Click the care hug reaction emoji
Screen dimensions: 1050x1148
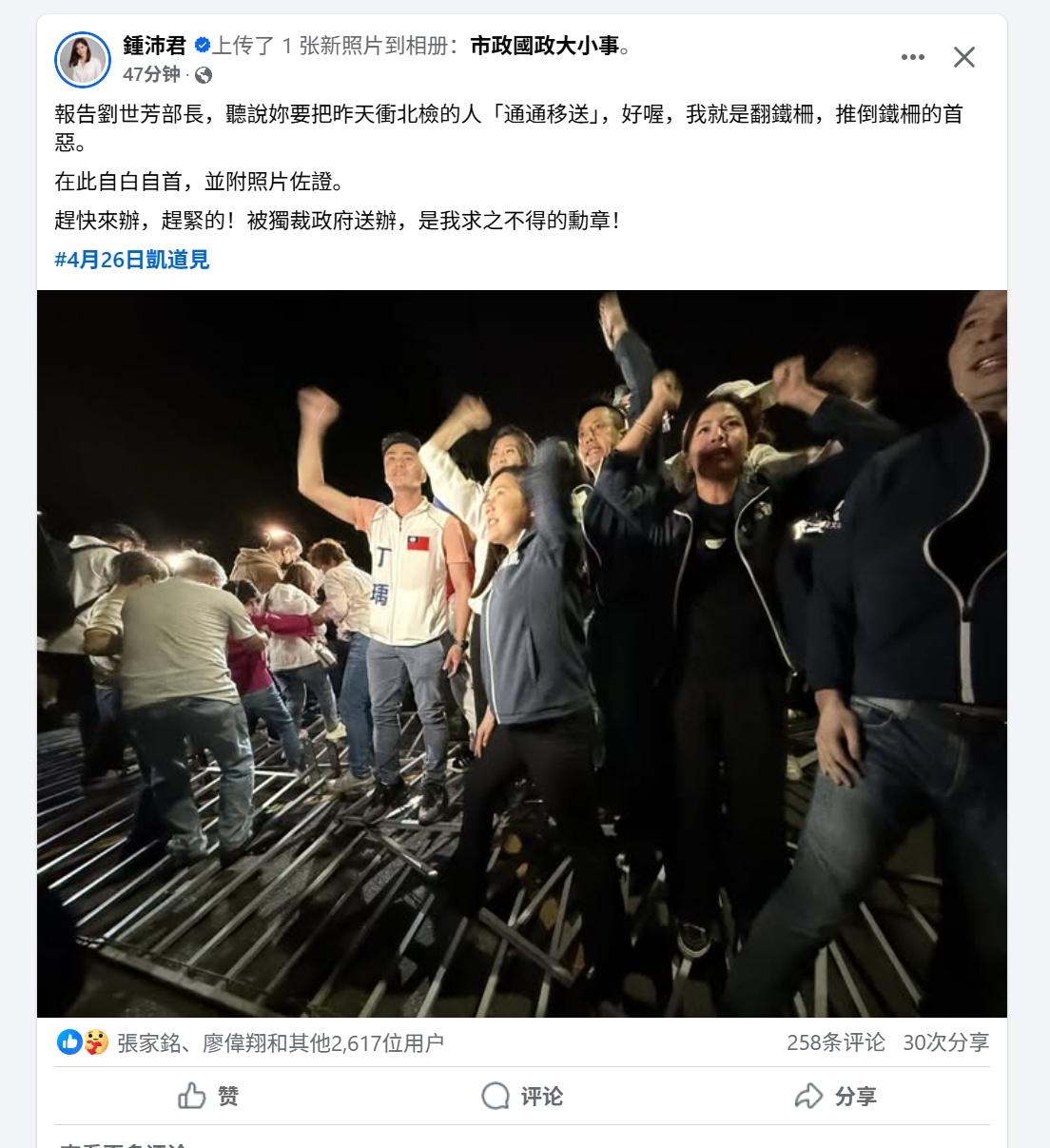click(x=95, y=1042)
